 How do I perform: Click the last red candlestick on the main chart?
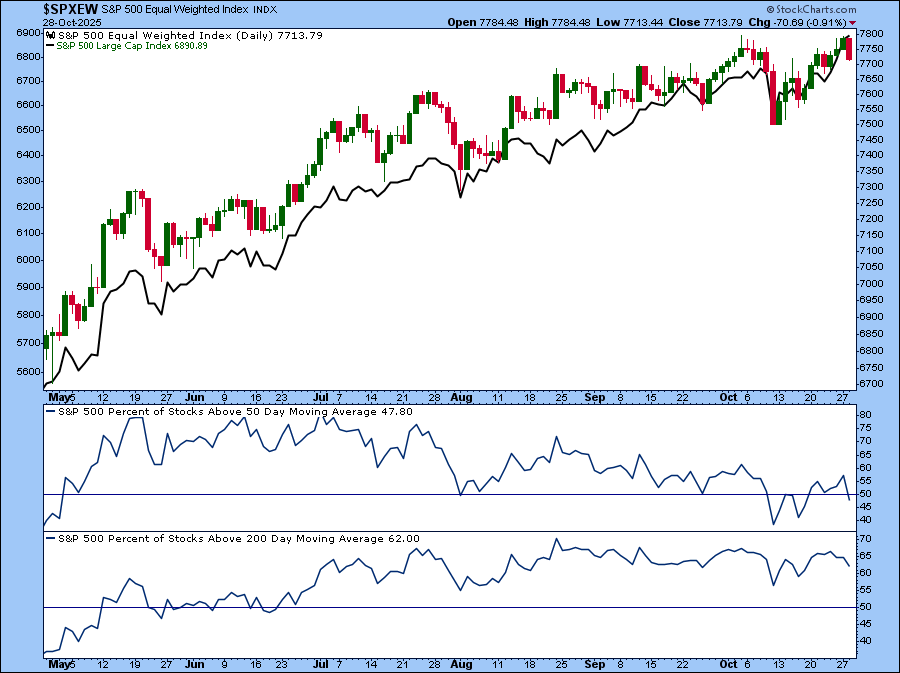[850, 48]
